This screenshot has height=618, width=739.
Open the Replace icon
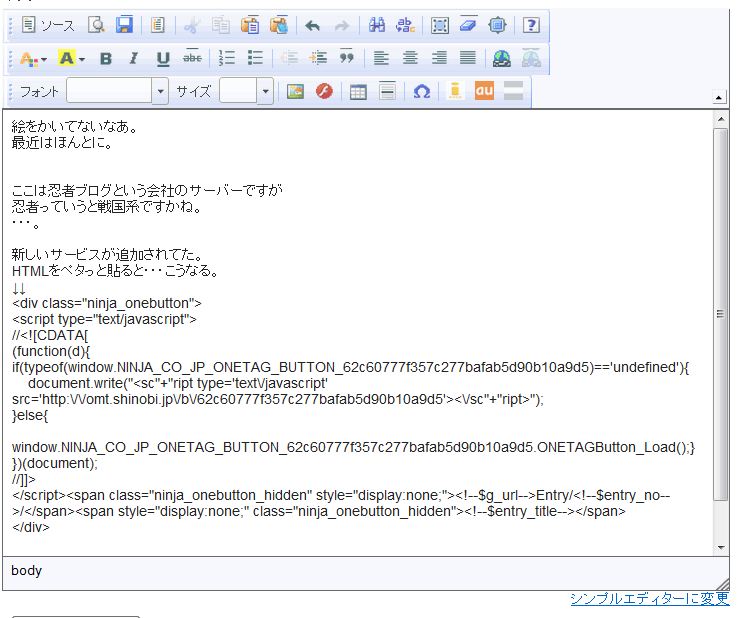point(405,25)
